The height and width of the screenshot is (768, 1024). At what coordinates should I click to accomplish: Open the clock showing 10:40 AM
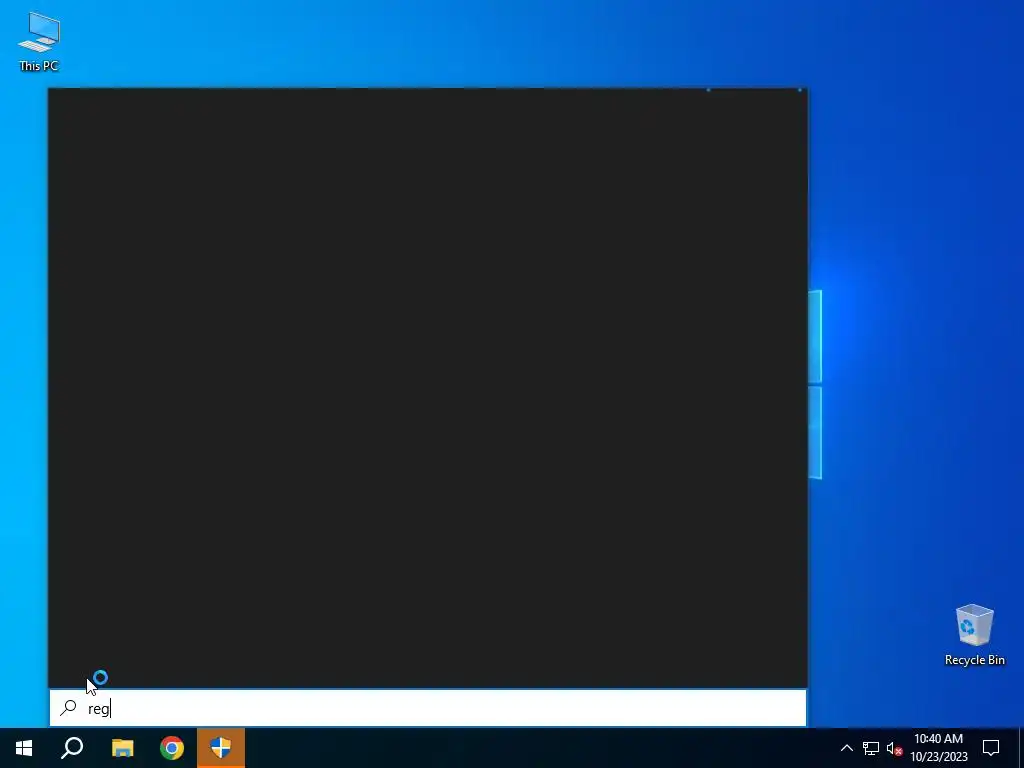pyautogui.click(x=938, y=748)
